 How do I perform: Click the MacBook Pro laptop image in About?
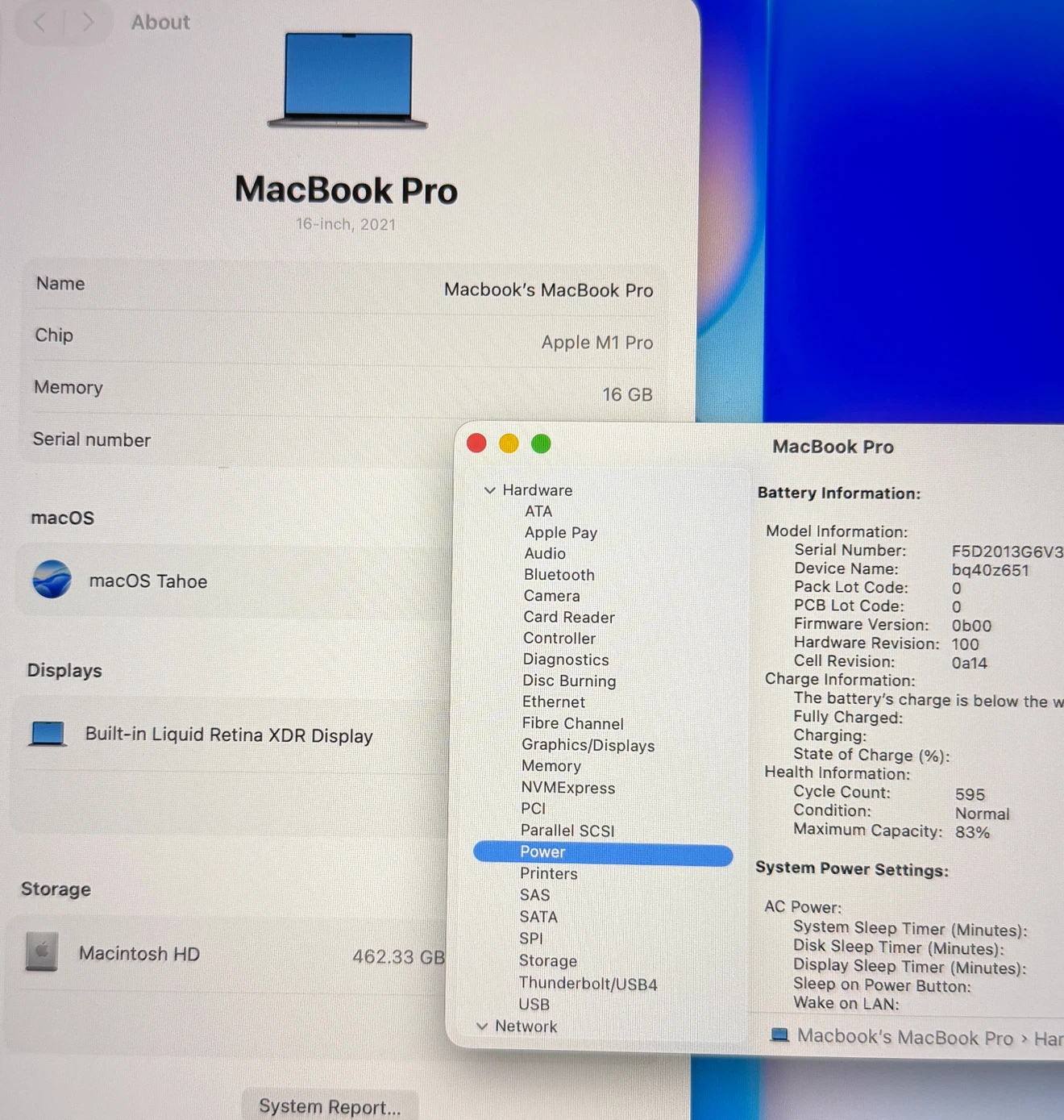coord(347,80)
